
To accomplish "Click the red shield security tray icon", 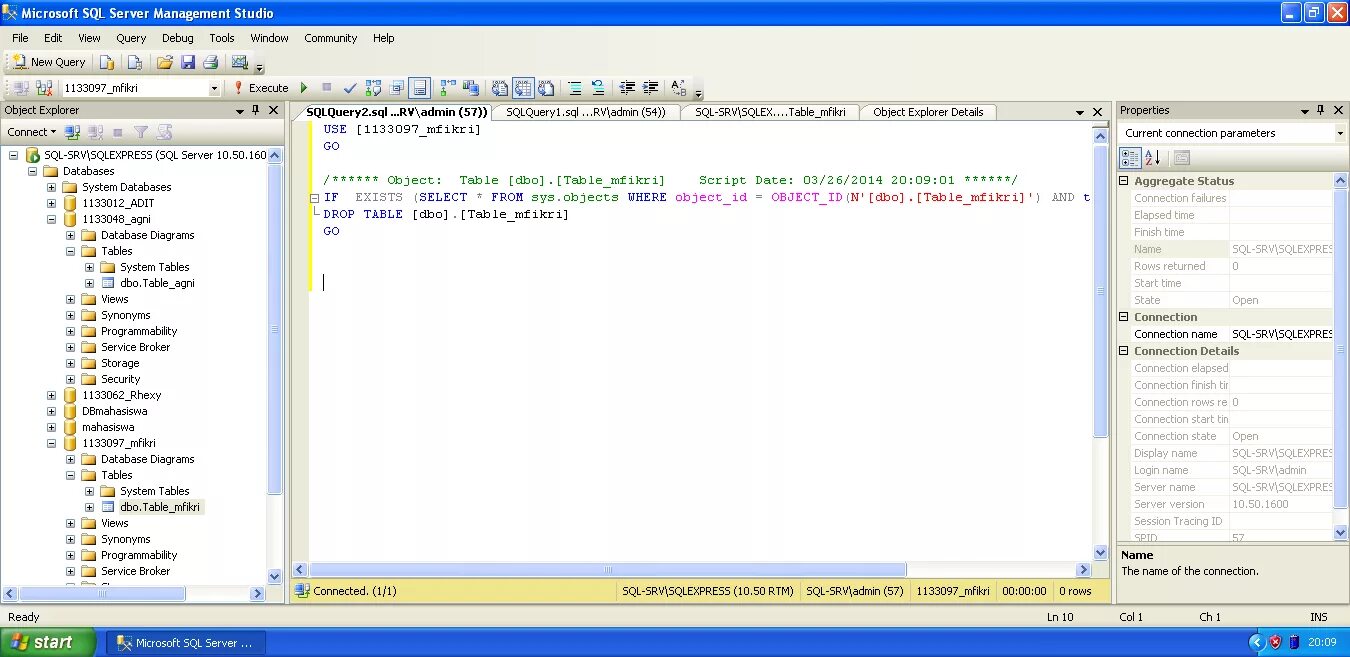I will click(x=1275, y=642).
